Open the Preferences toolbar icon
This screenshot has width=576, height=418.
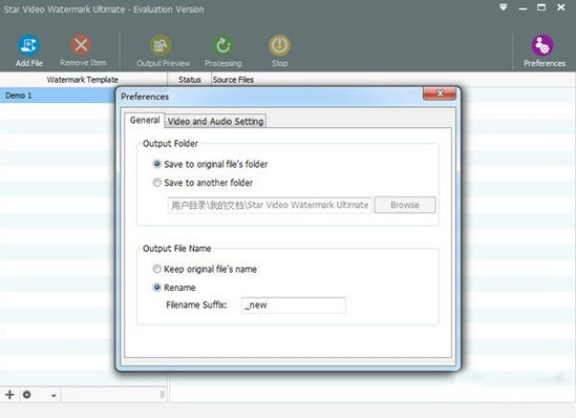click(542, 46)
